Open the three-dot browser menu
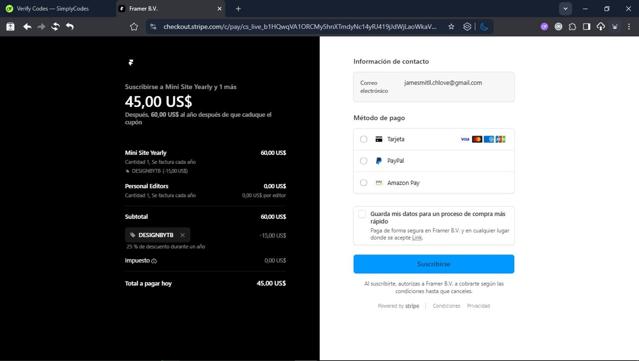 629,26
